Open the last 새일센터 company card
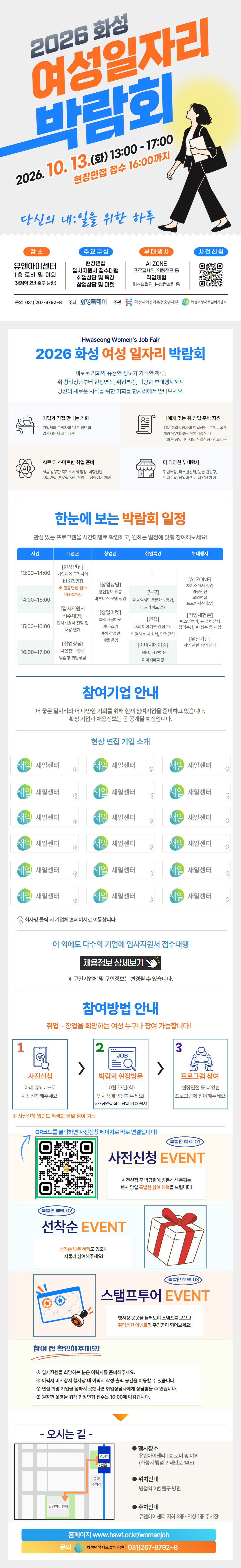Viewport: 241px width, 1568px height. click(197, 895)
